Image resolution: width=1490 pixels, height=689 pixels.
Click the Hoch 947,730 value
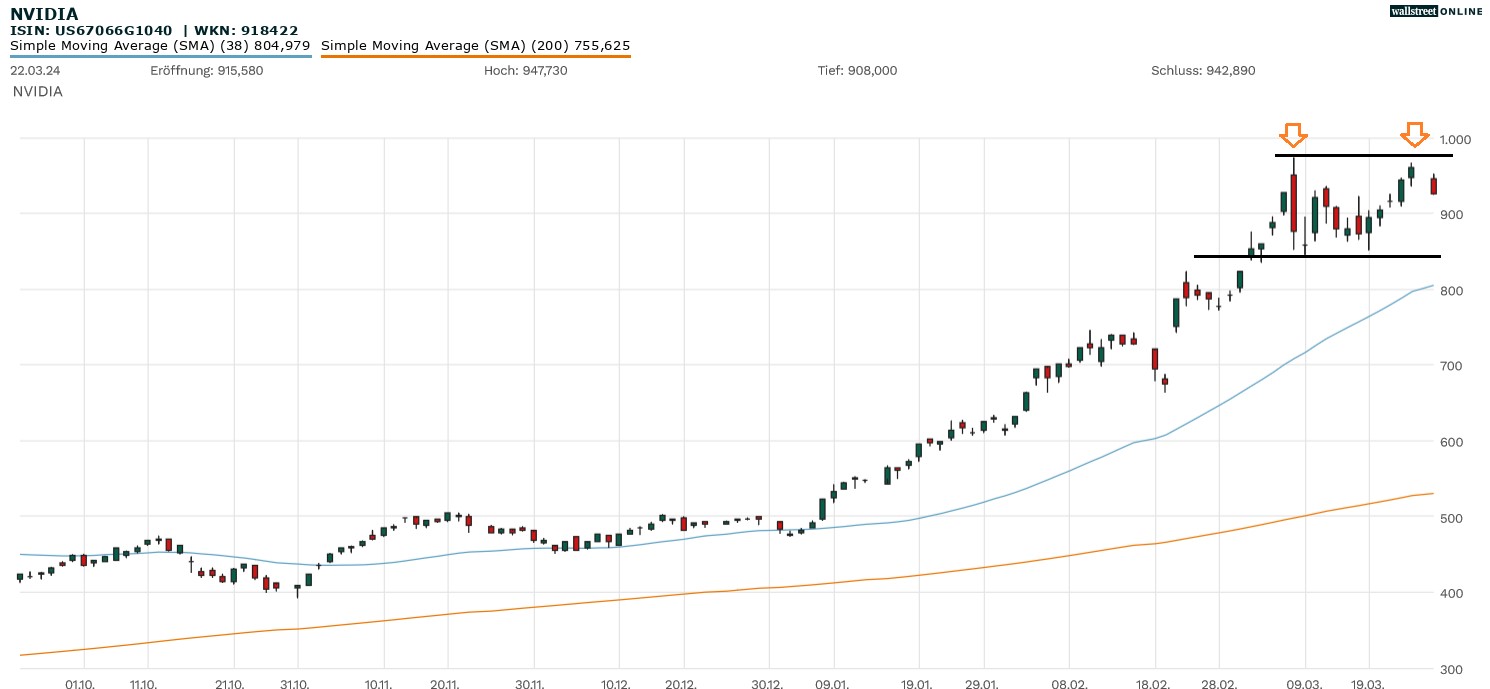[x=525, y=71]
